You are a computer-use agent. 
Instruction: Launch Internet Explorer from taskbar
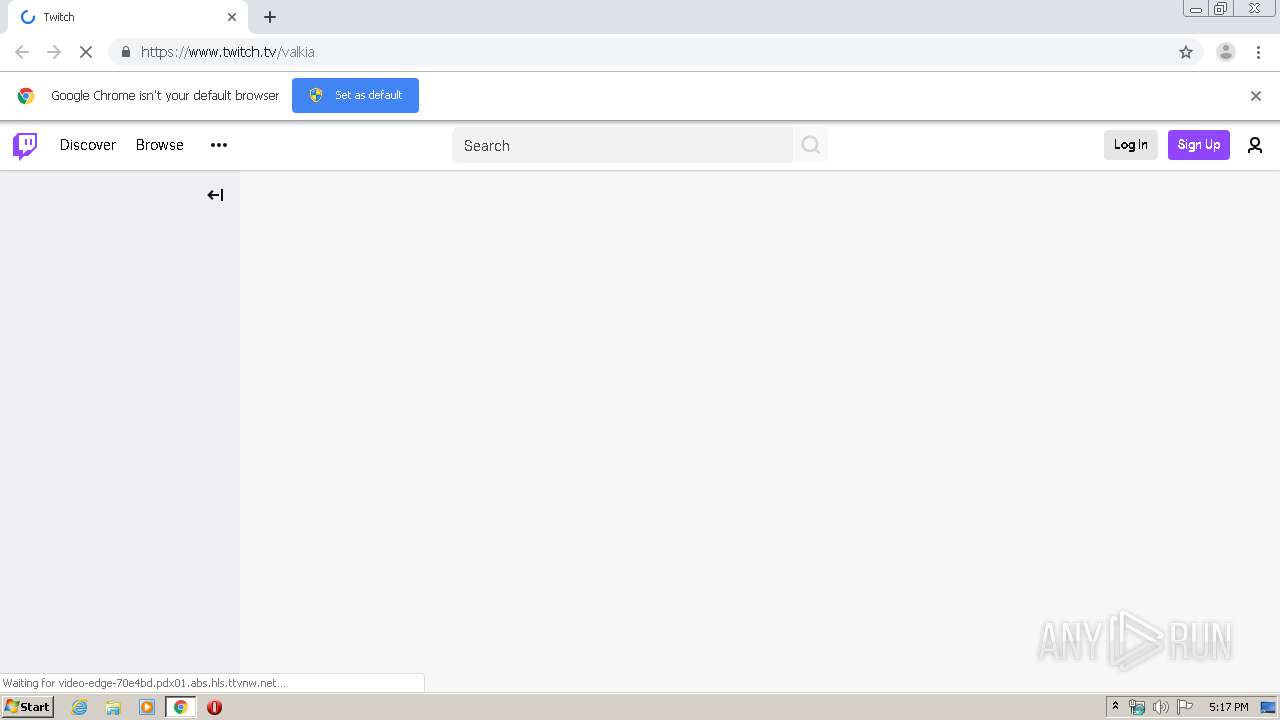click(x=80, y=707)
